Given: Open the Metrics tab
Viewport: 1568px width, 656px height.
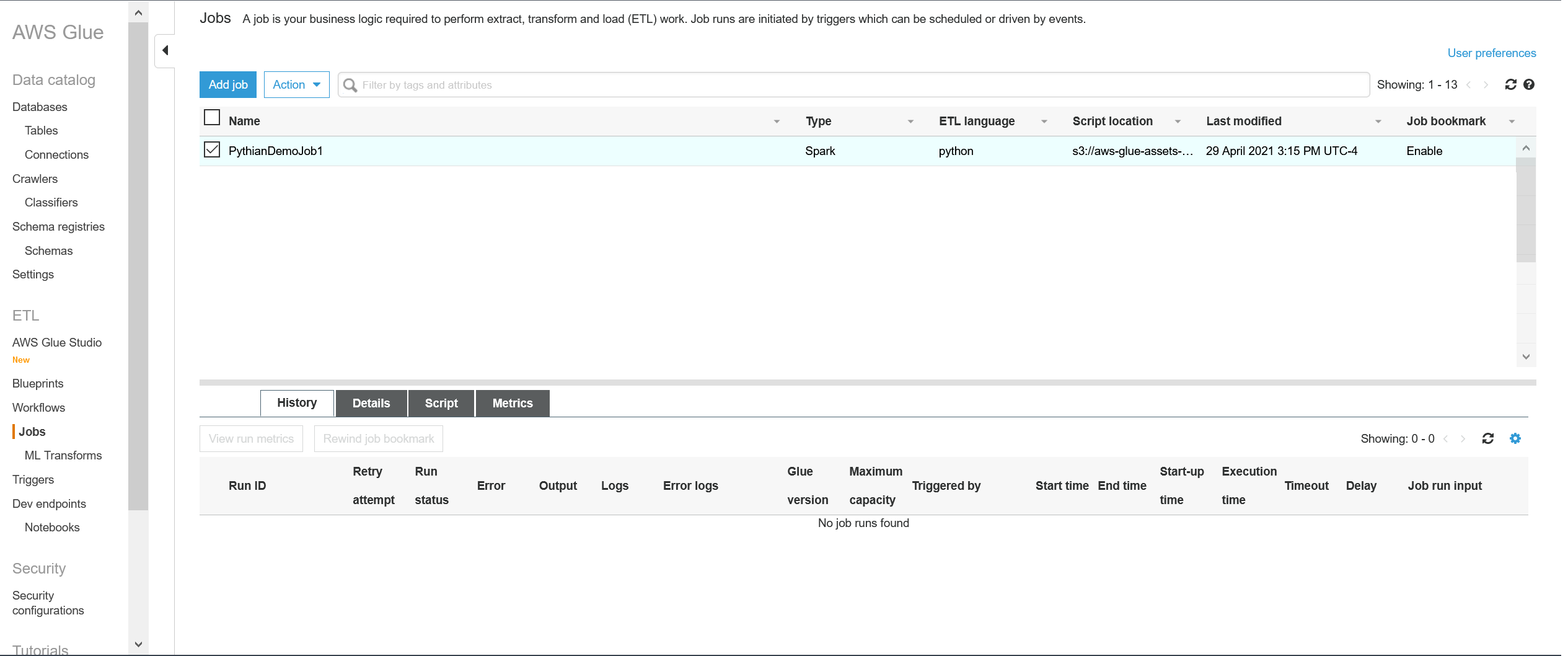Looking at the screenshot, I should [512, 404].
